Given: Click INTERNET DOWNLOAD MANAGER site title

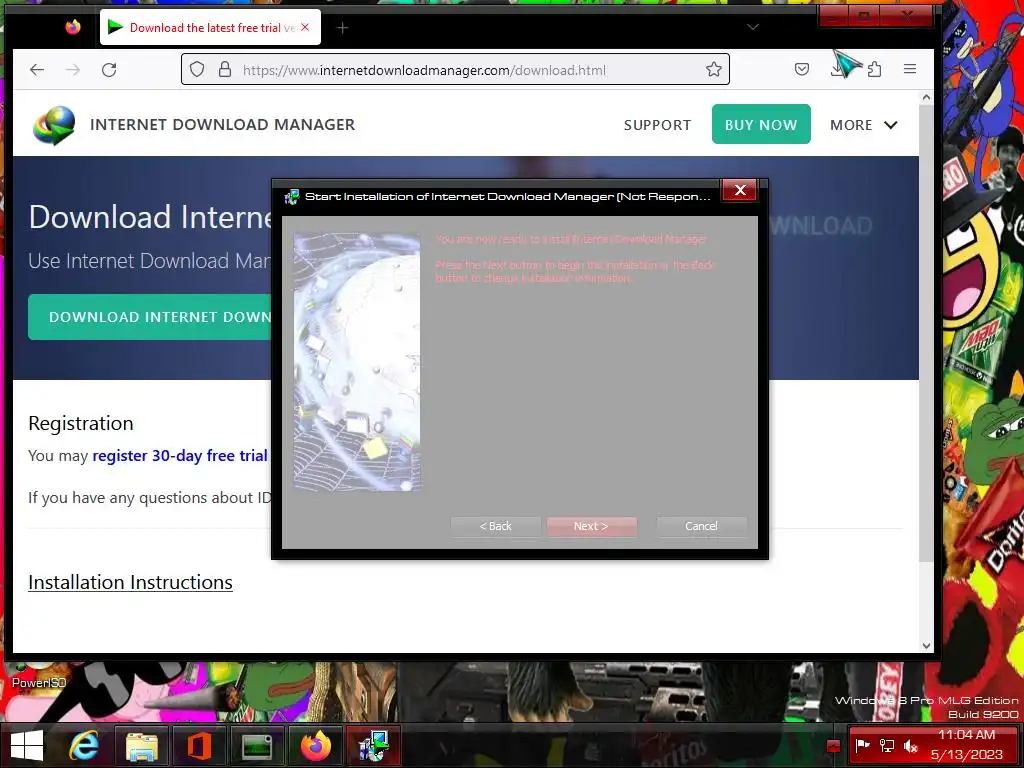Looking at the screenshot, I should tap(223, 125).
